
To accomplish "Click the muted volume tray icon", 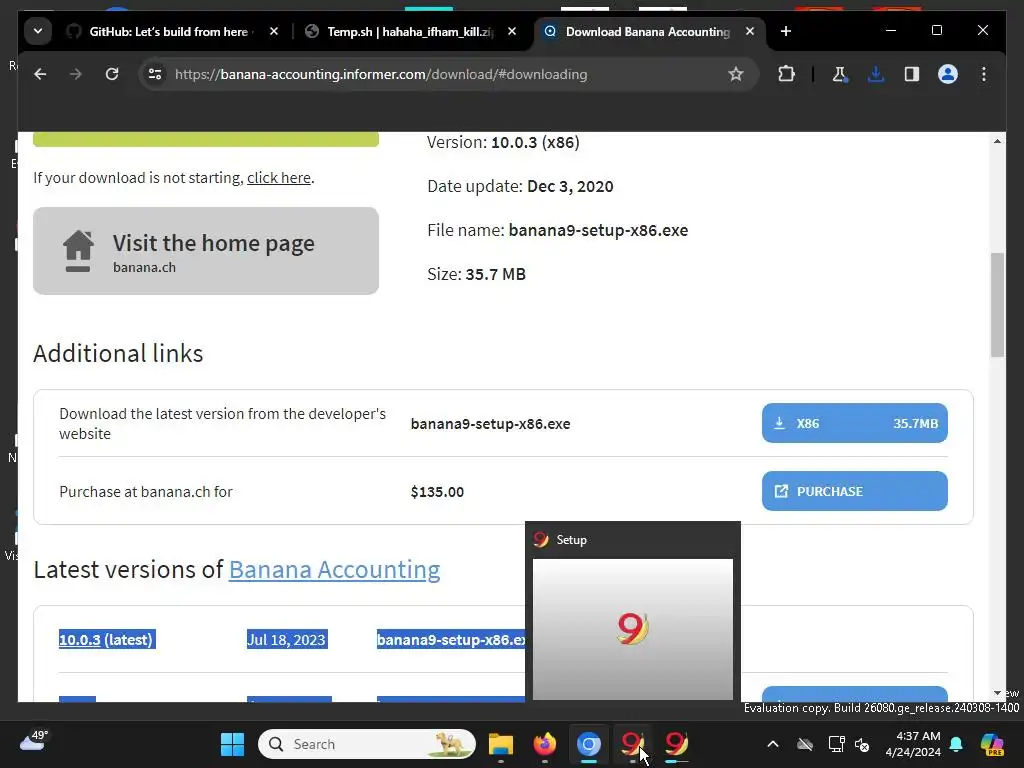I will [862, 744].
